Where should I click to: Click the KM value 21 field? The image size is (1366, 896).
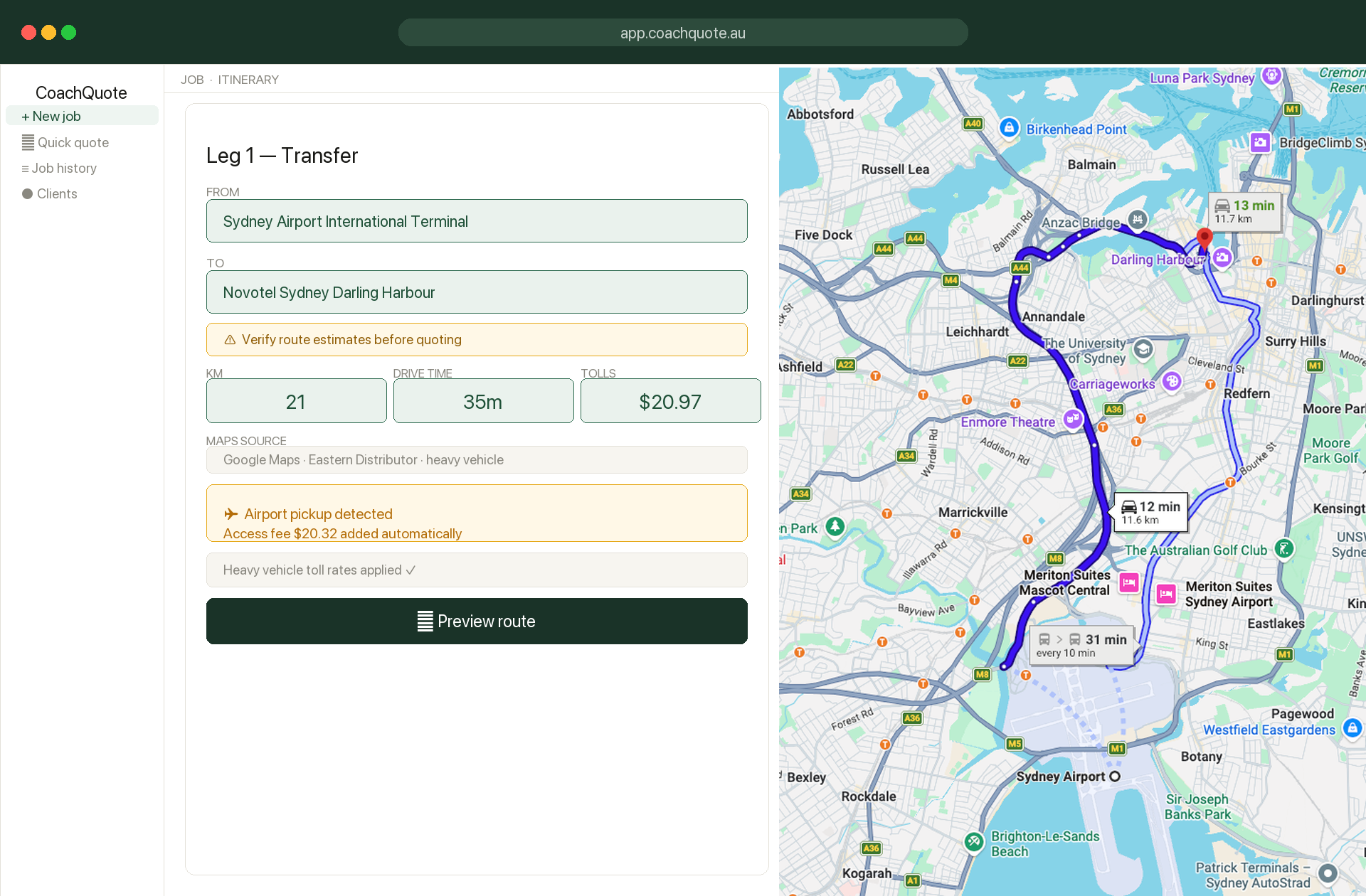pos(296,402)
